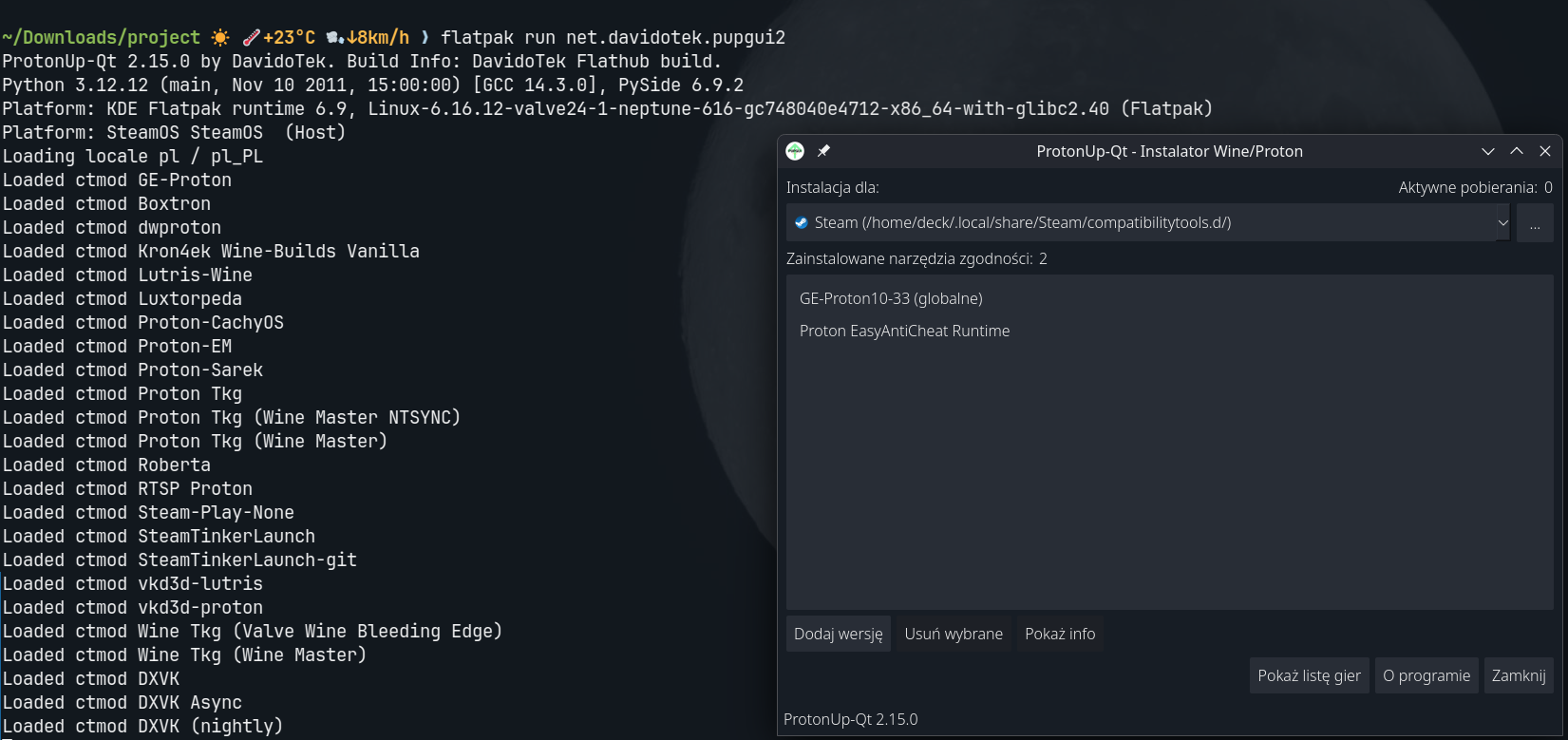Viewport: 1568px width, 740px height.
Task: Click 'Zainstalowane narzędzia zgodności: 2' label
Action: (916, 258)
